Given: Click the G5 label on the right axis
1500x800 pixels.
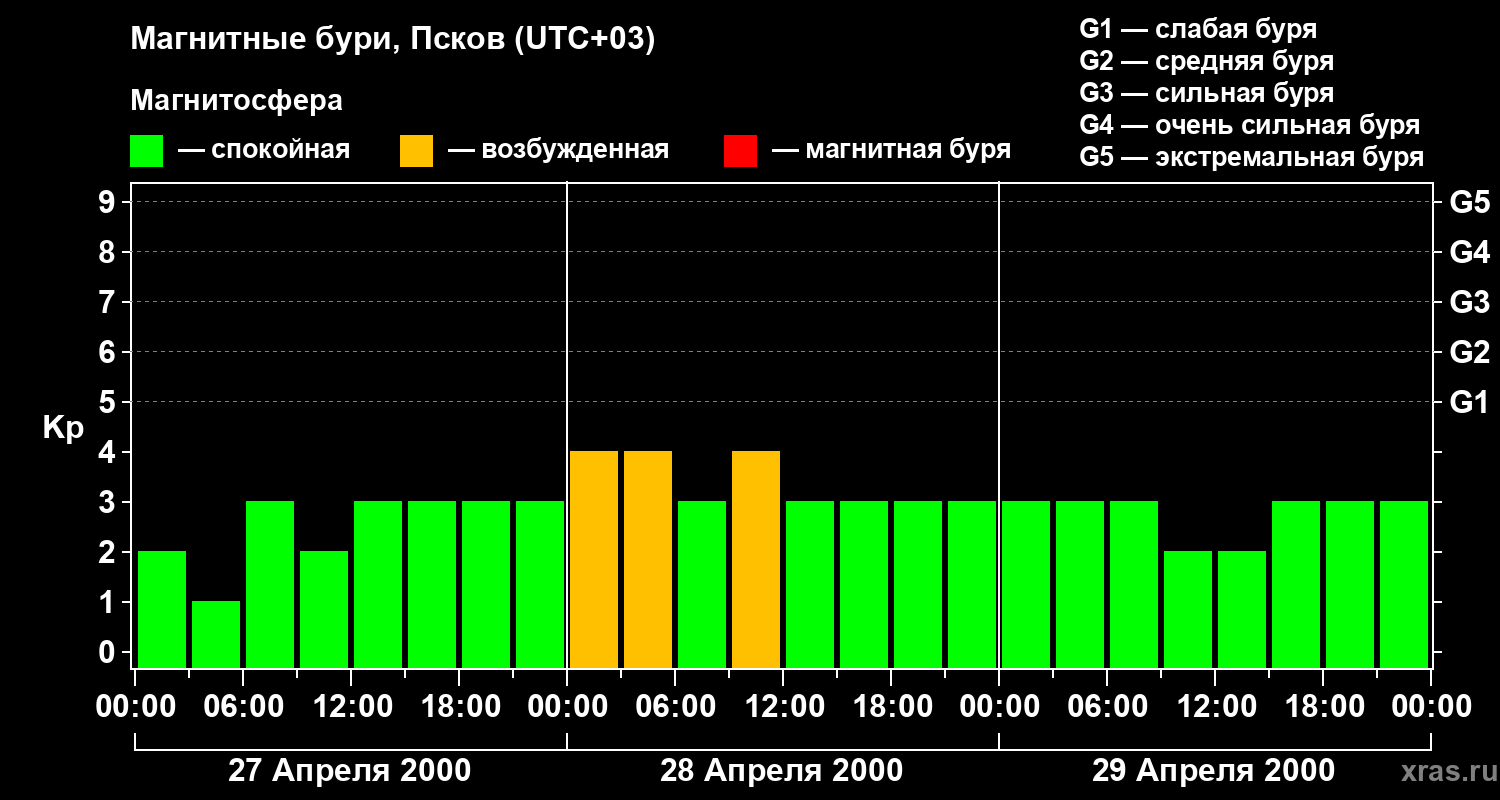Looking at the screenshot, I should [1469, 203].
